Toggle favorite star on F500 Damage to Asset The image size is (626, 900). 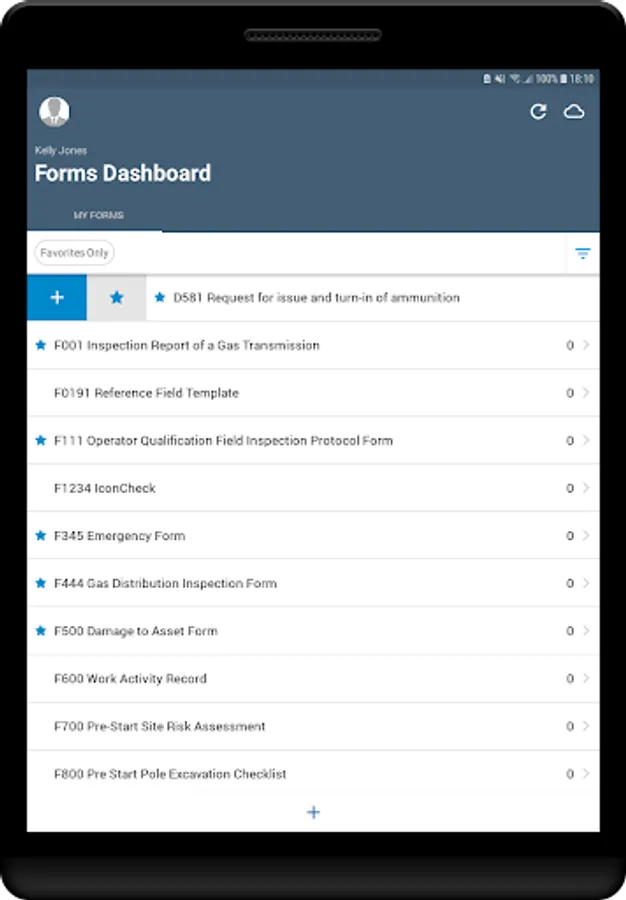[x=41, y=631]
